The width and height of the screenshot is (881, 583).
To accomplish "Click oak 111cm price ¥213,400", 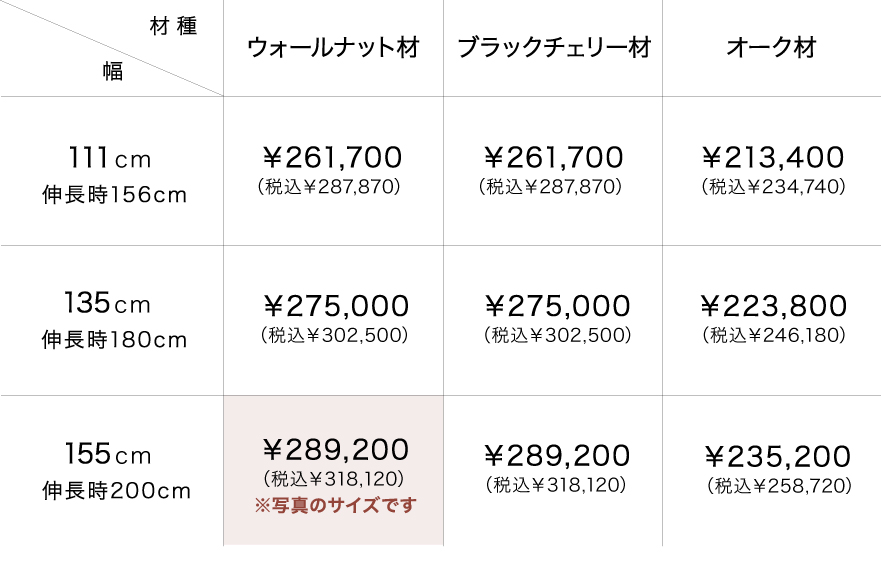I will coord(773,157).
